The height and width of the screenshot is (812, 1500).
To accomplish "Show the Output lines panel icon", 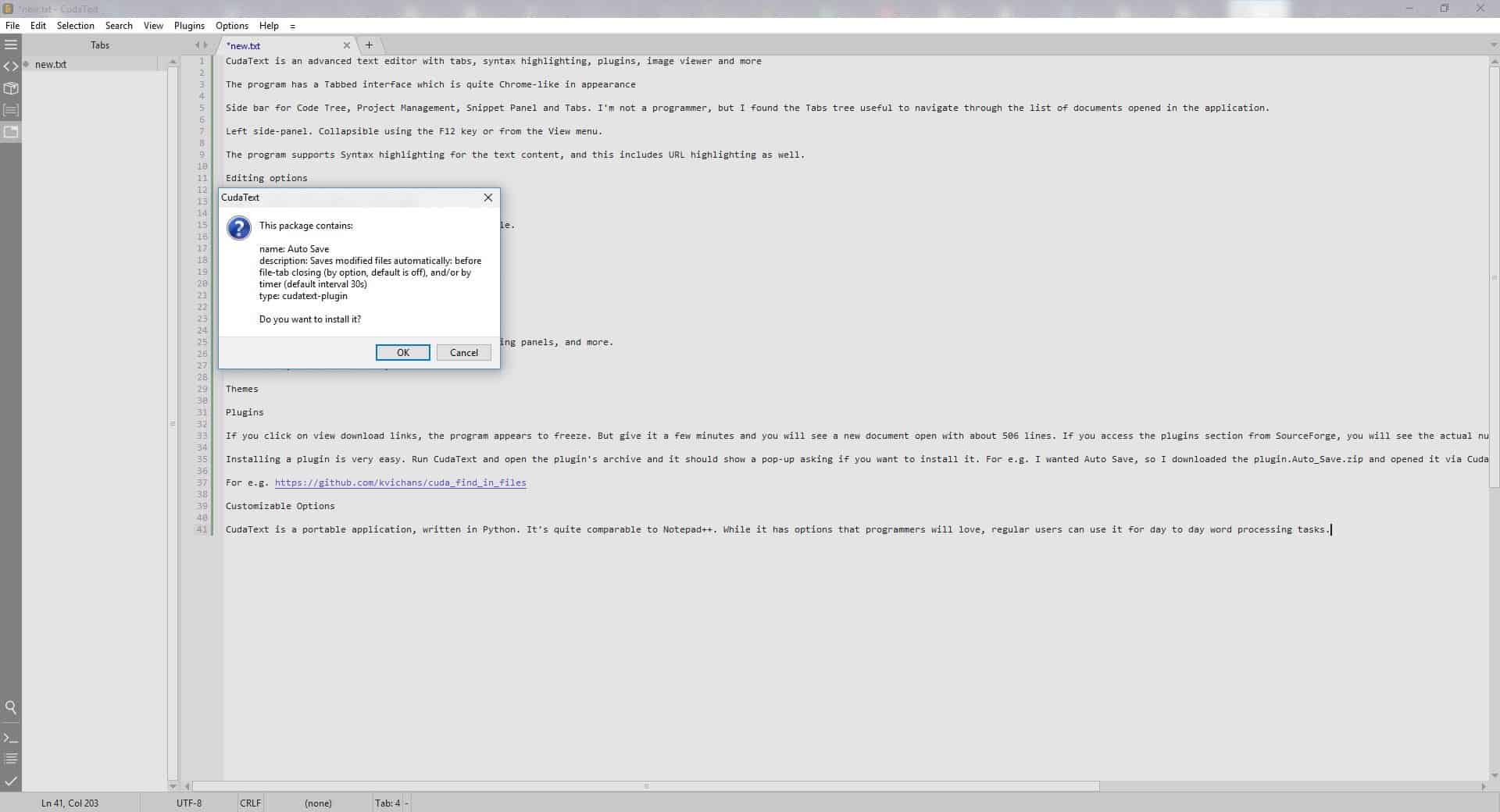I will coord(11,758).
